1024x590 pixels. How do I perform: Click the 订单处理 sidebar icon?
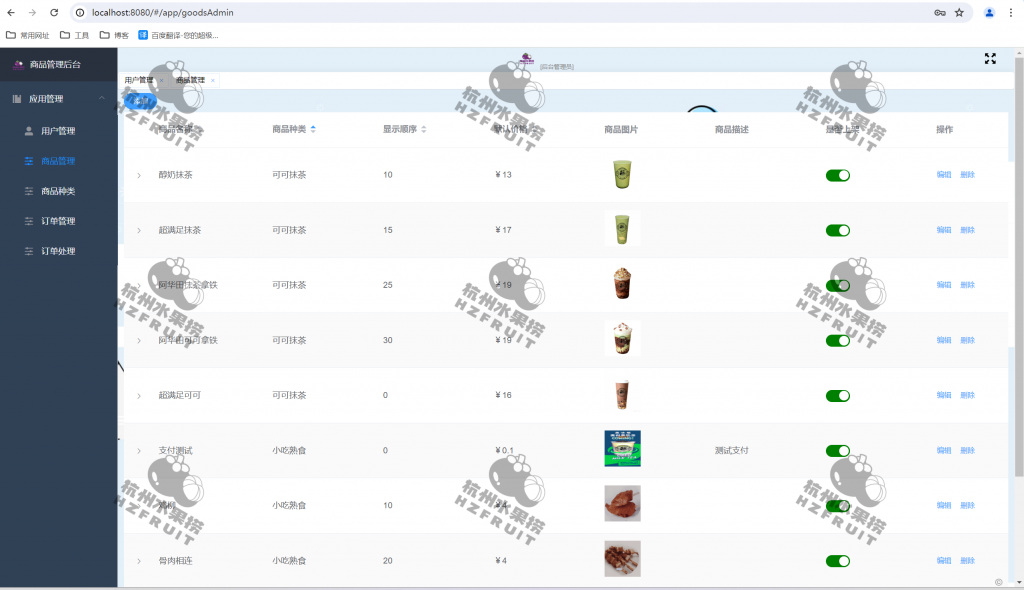click(29, 251)
